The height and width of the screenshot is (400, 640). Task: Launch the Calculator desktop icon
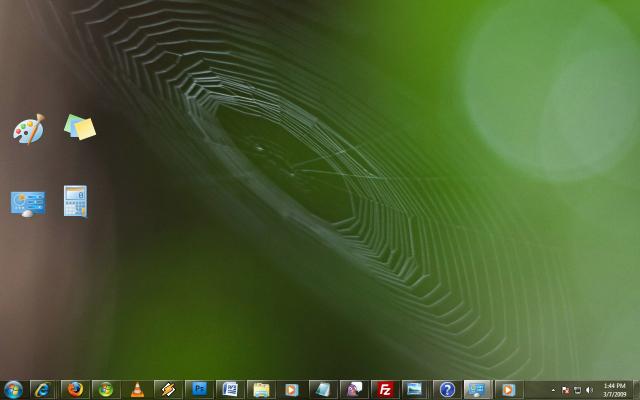pos(75,201)
